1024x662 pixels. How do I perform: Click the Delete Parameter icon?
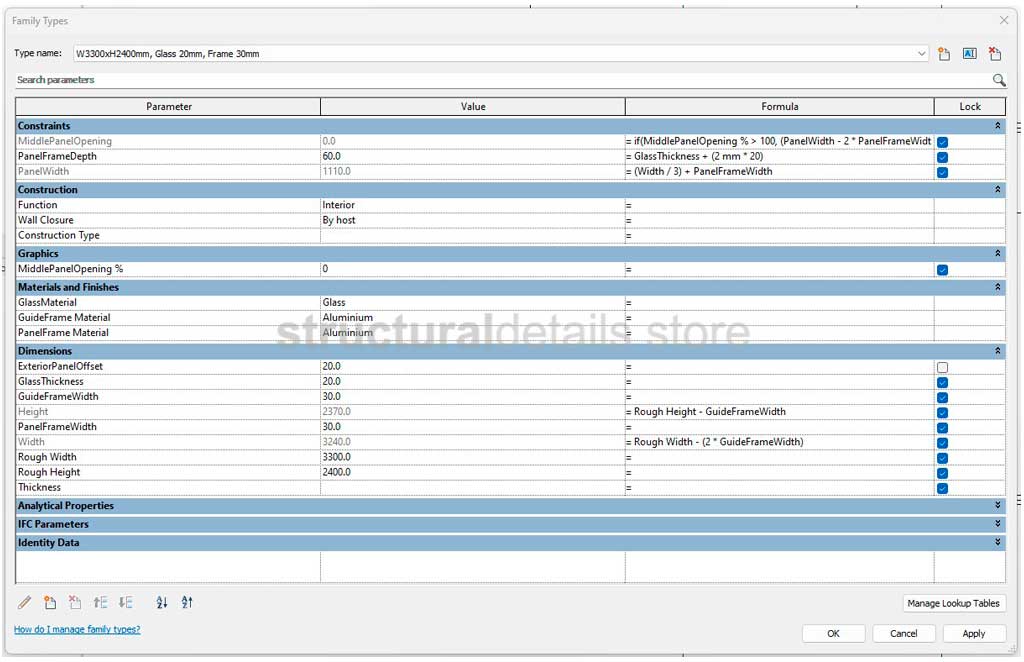(x=75, y=602)
